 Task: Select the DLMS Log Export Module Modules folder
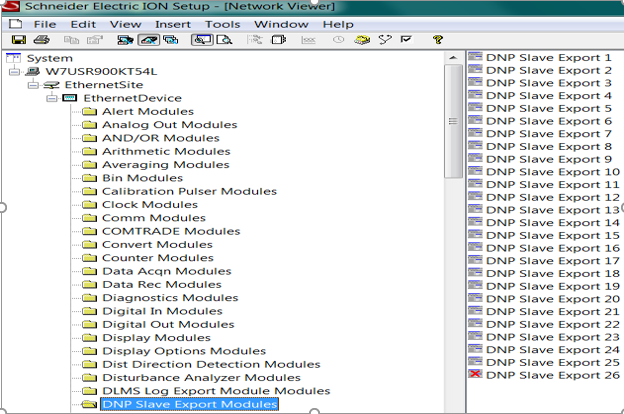(216, 391)
